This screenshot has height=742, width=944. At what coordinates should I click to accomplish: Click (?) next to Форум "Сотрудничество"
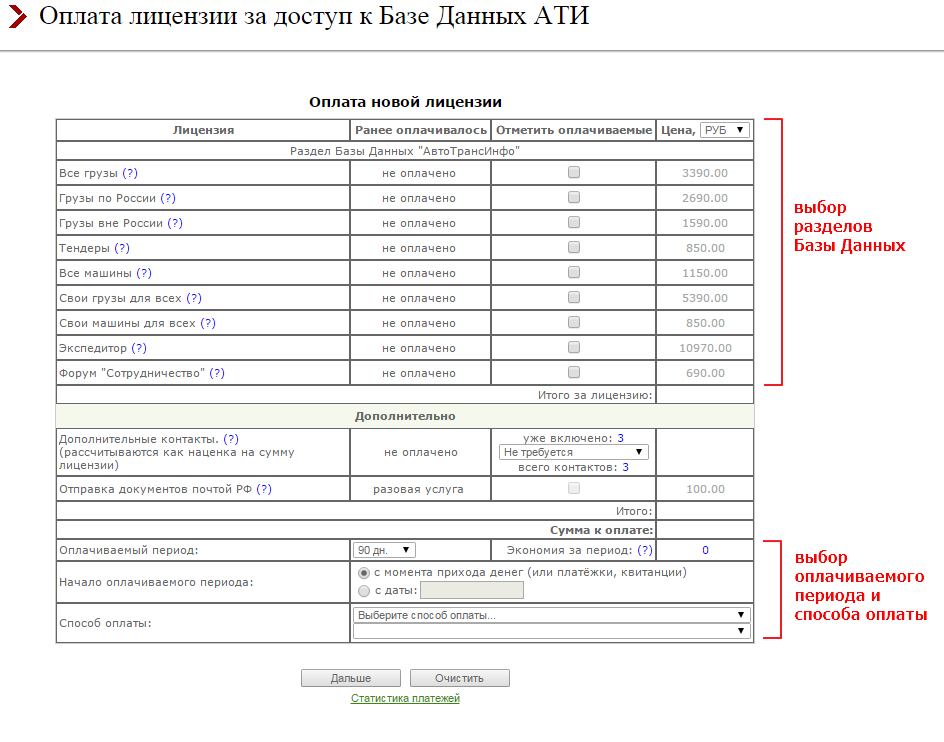217,373
